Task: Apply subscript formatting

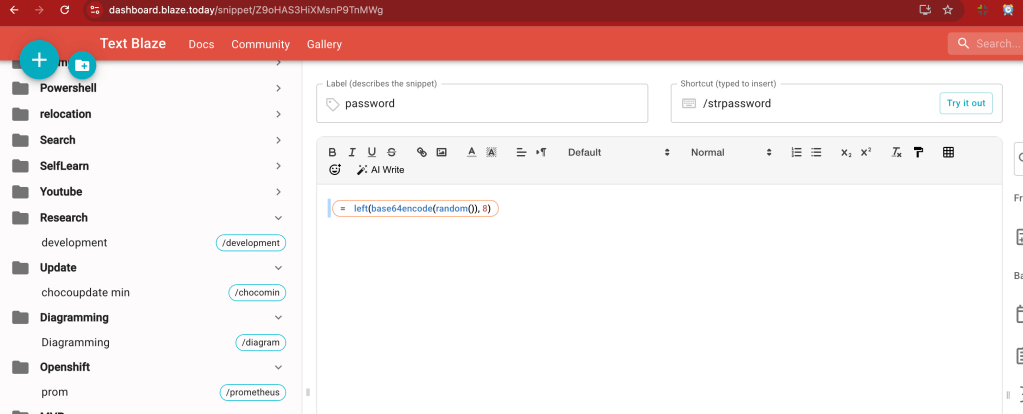Action: click(x=846, y=153)
